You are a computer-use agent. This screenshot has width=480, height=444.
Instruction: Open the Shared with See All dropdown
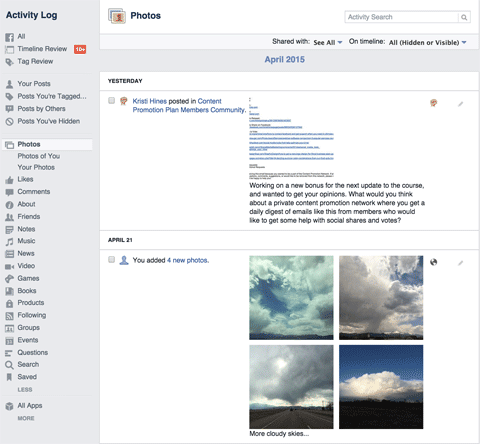coord(328,42)
